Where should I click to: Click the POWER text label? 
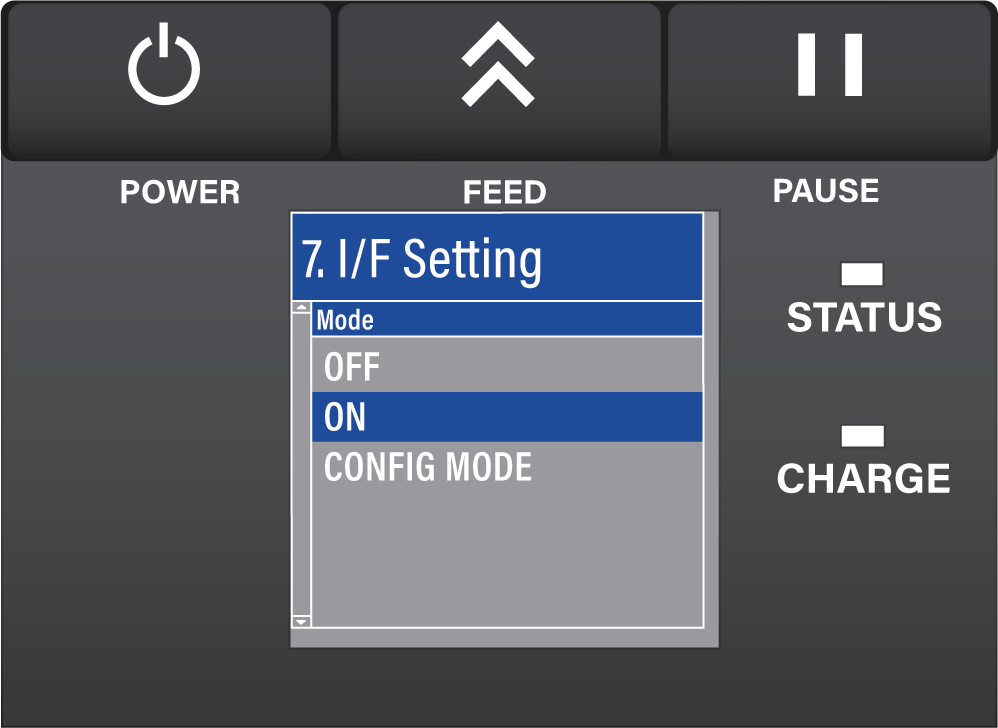click(x=180, y=192)
